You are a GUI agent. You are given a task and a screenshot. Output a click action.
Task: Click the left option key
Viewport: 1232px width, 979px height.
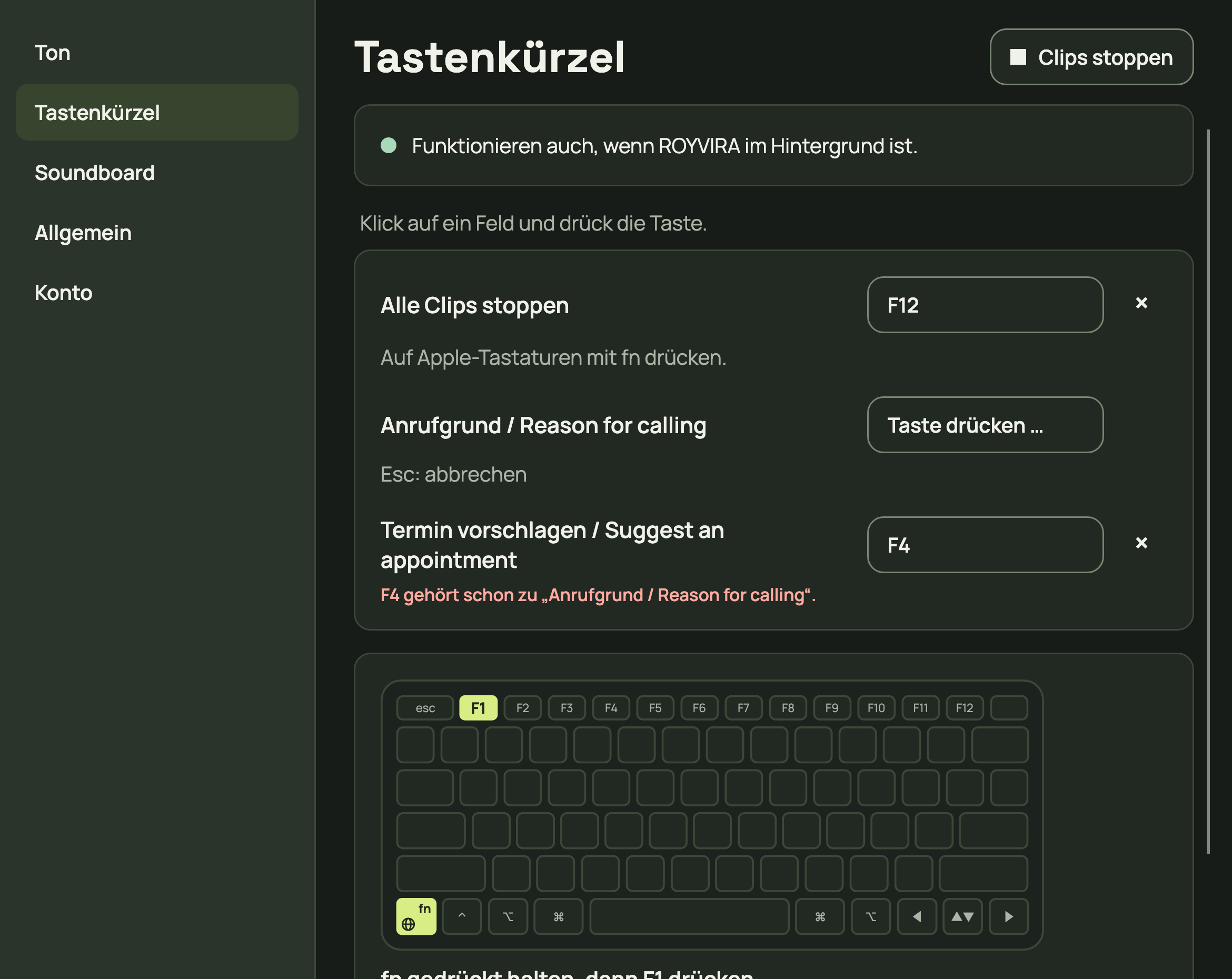tap(508, 916)
